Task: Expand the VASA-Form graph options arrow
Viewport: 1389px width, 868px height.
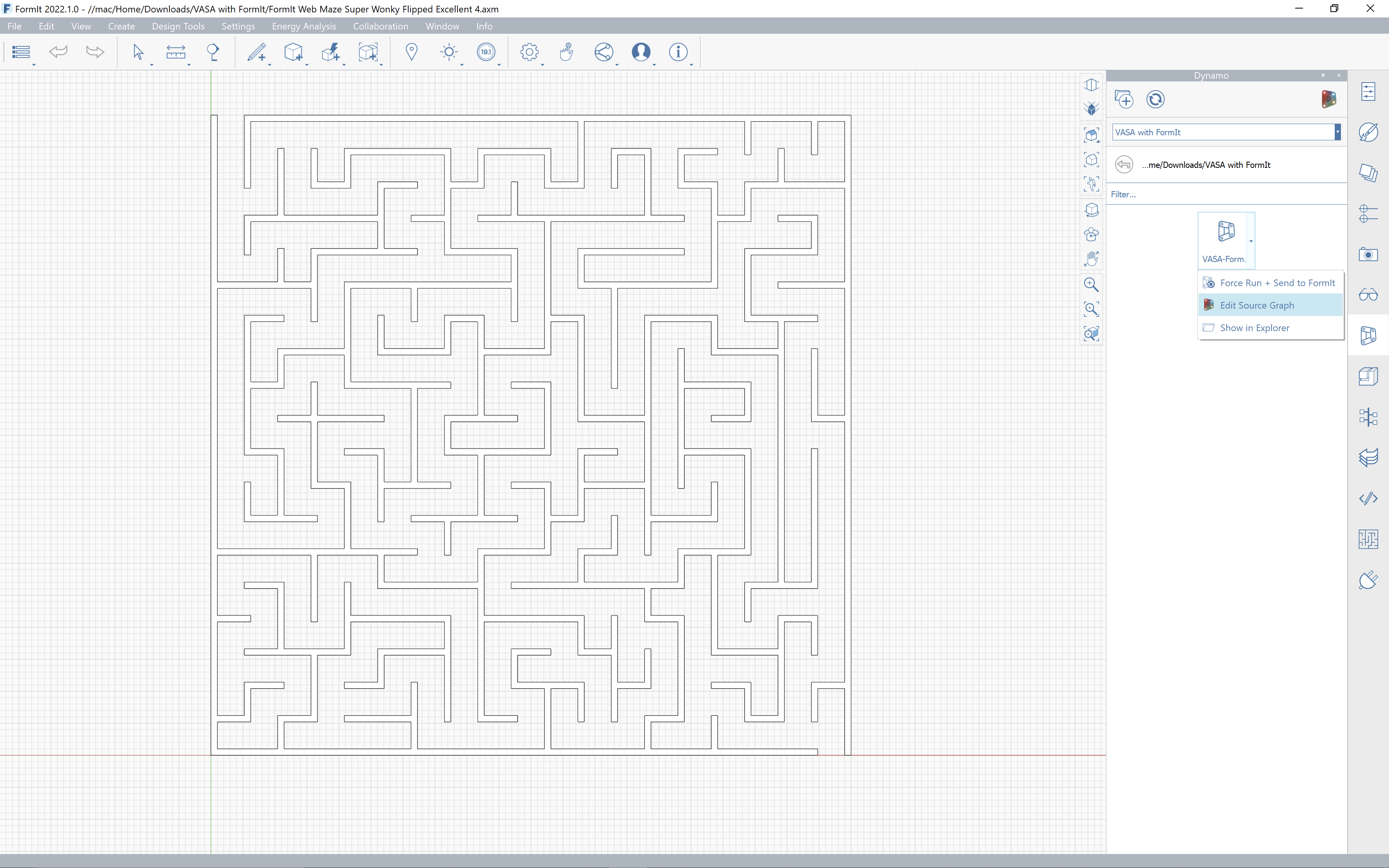Action: pyautogui.click(x=1251, y=241)
